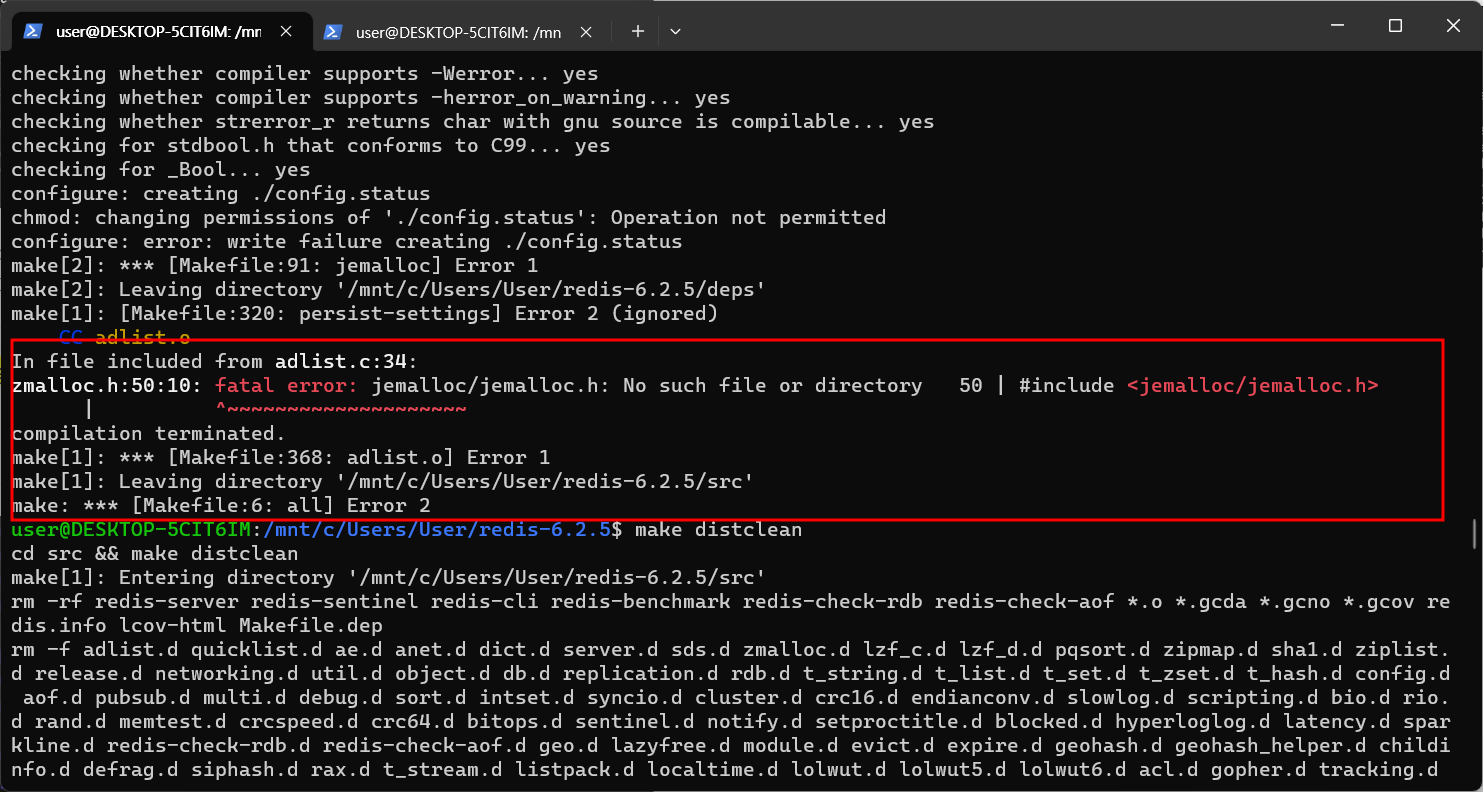Click the '[Makefile:91: jemalloc] Error 1' line
Screen dimensions: 1483x792
275,265
